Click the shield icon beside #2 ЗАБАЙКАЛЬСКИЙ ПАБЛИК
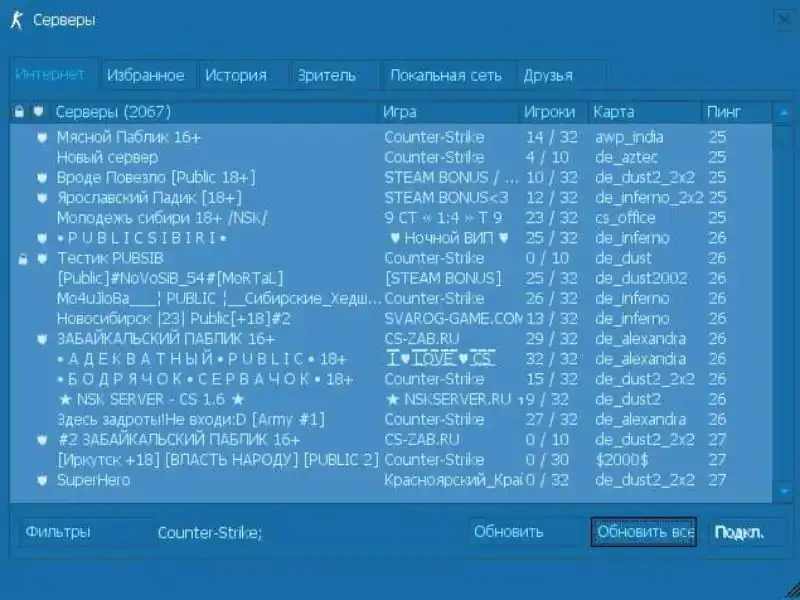This screenshot has height=600, width=800. click(x=42, y=440)
